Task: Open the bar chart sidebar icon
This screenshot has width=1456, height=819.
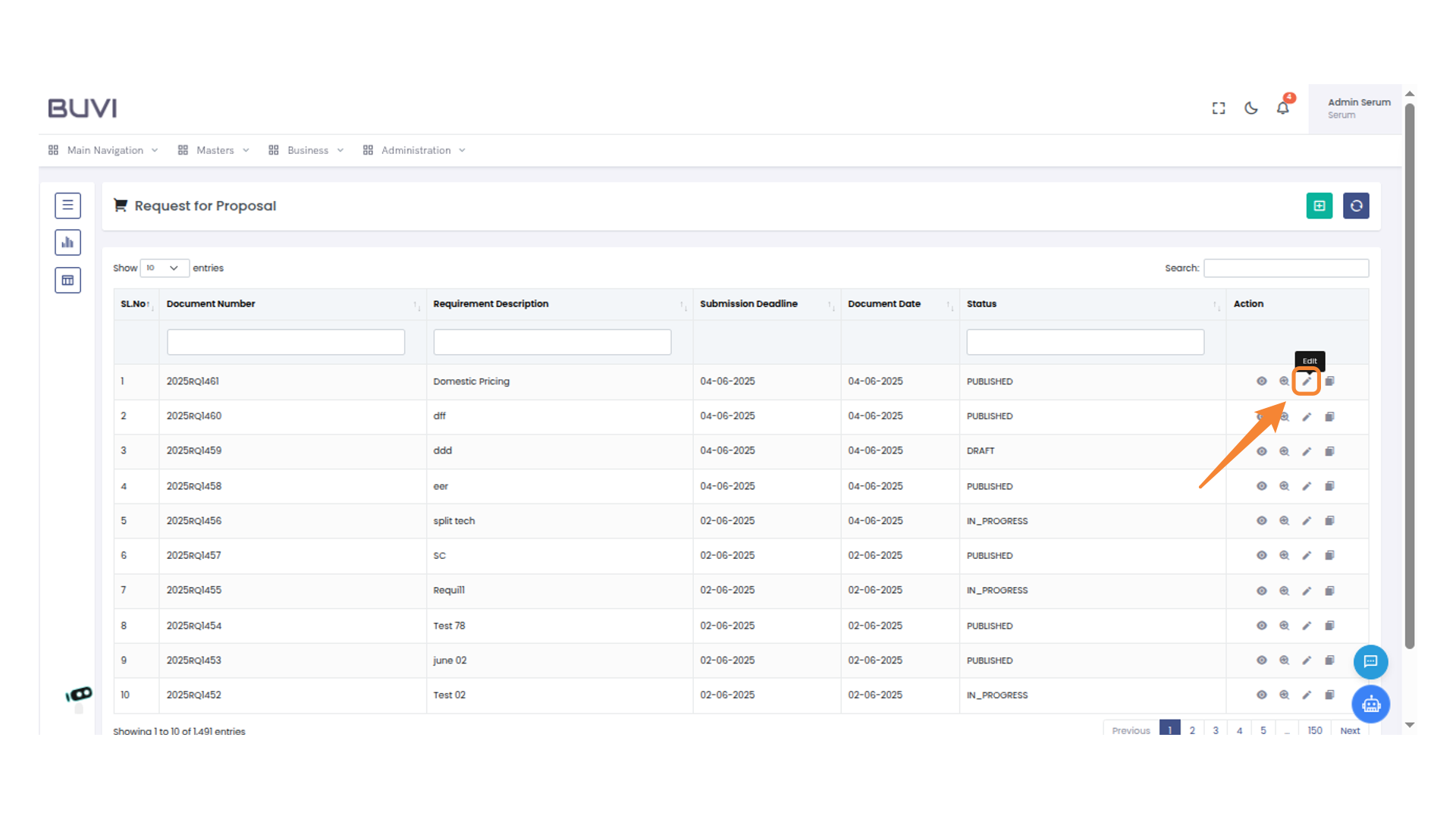Action: click(x=67, y=243)
